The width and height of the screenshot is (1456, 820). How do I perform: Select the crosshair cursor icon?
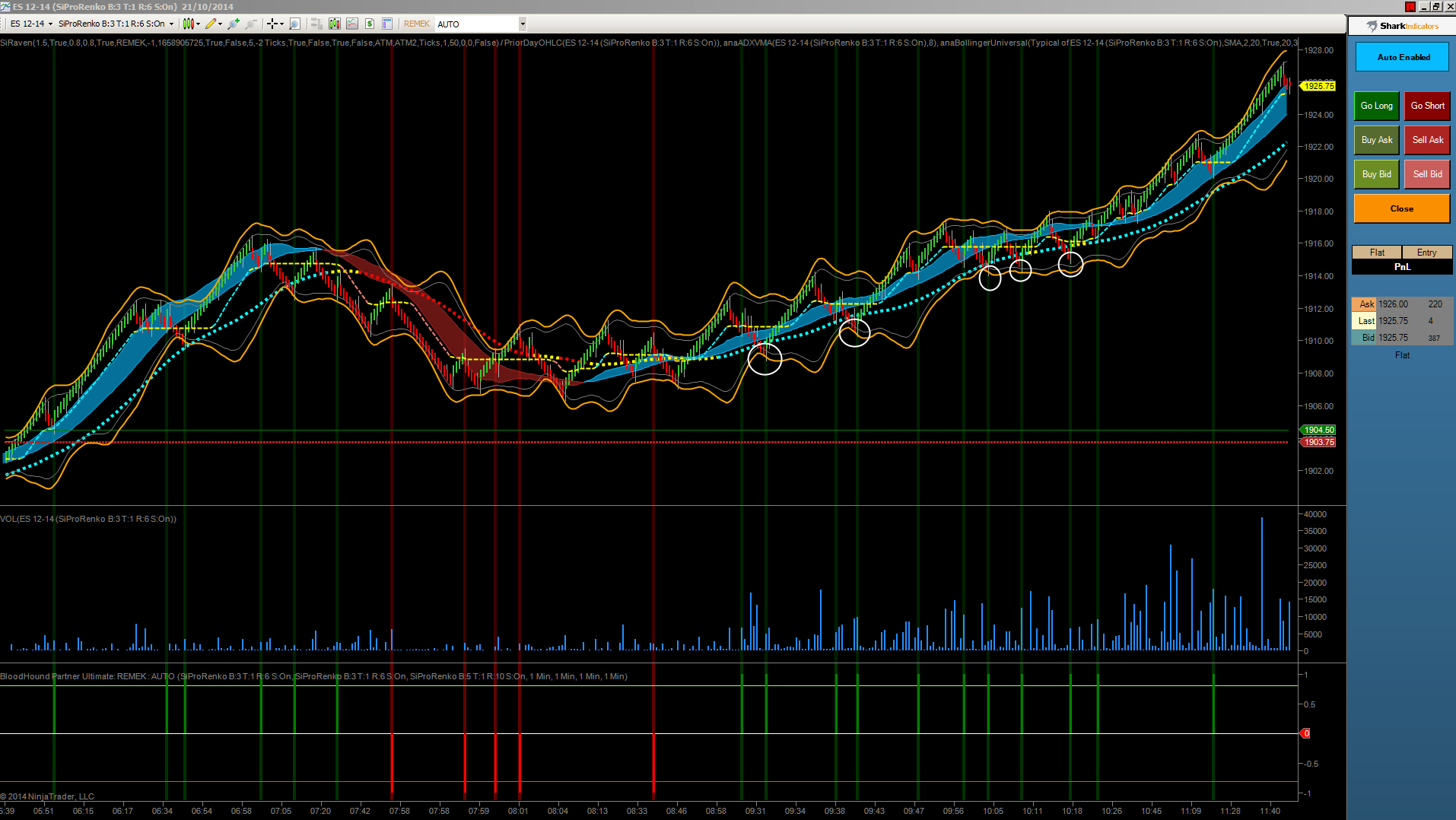pyautogui.click(x=272, y=24)
